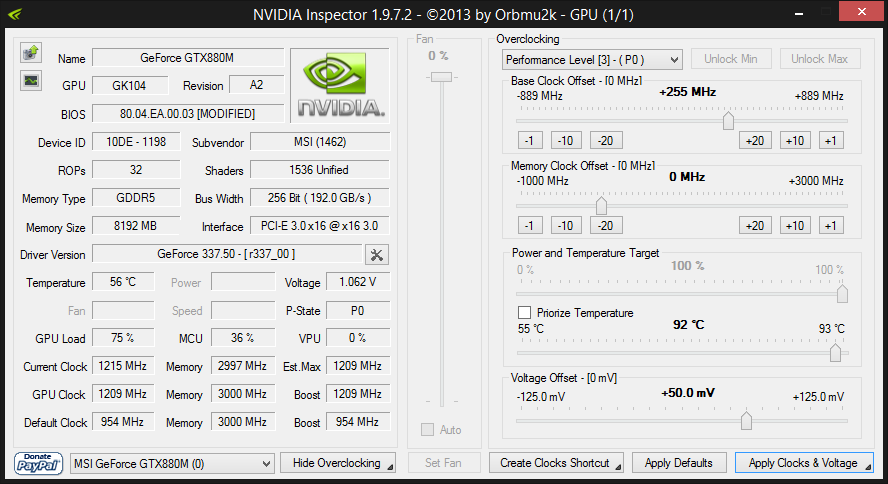Screen dimensions: 888x484
Task: Click the NVIDIA logo image
Action: (x=340, y=85)
